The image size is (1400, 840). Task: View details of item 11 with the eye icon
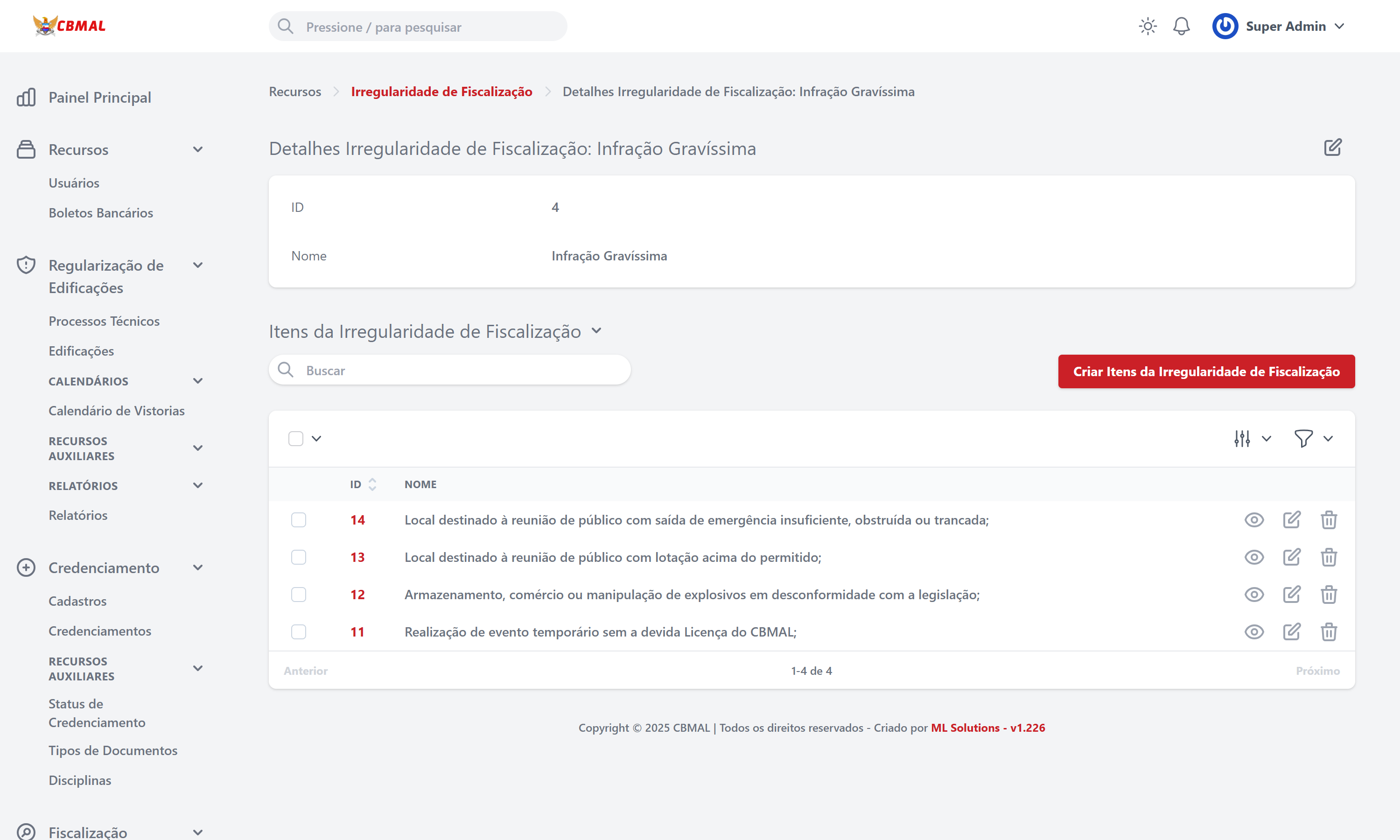(1254, 632)
